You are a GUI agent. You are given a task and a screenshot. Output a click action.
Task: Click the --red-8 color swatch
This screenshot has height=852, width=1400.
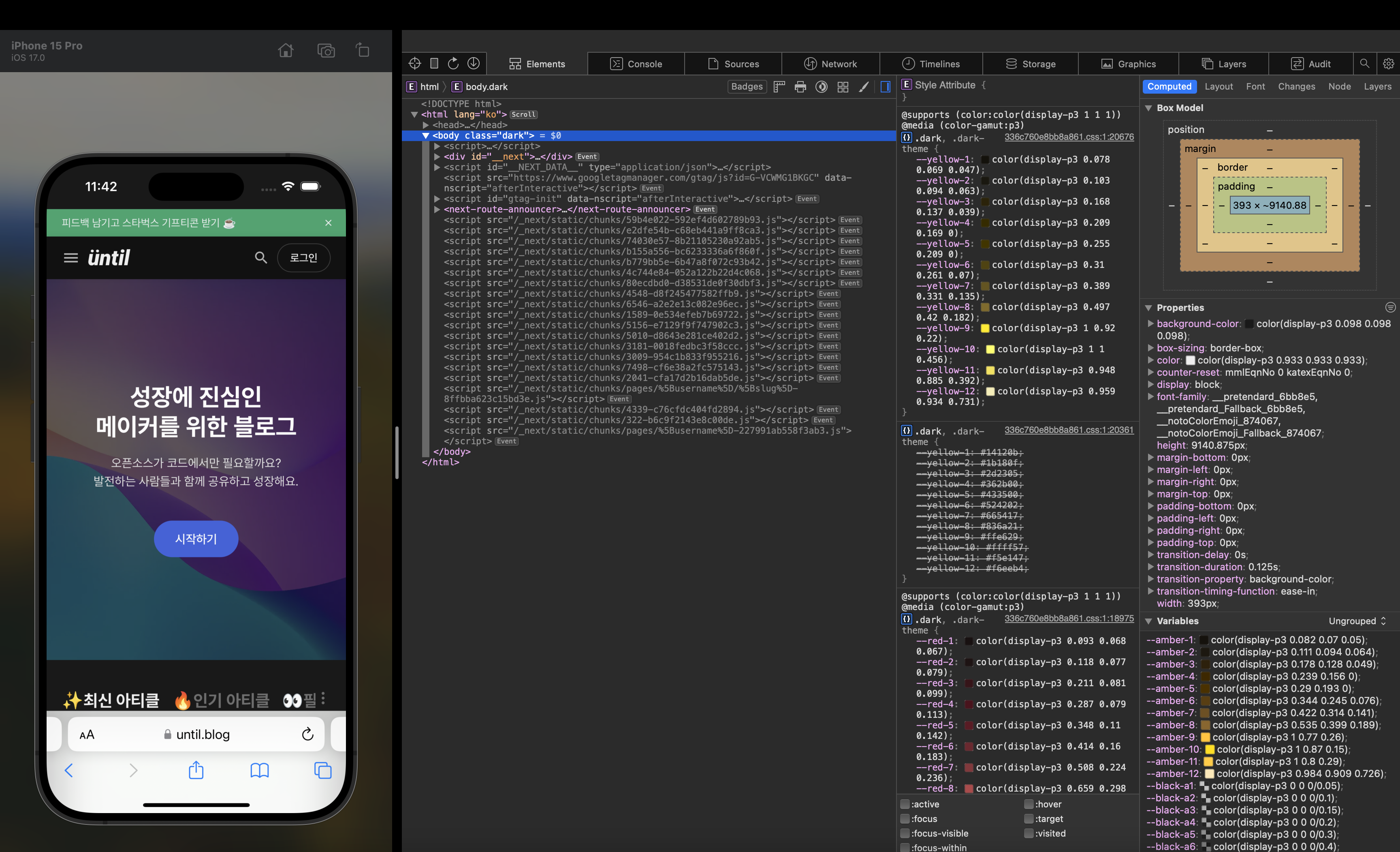coord(969,789)
